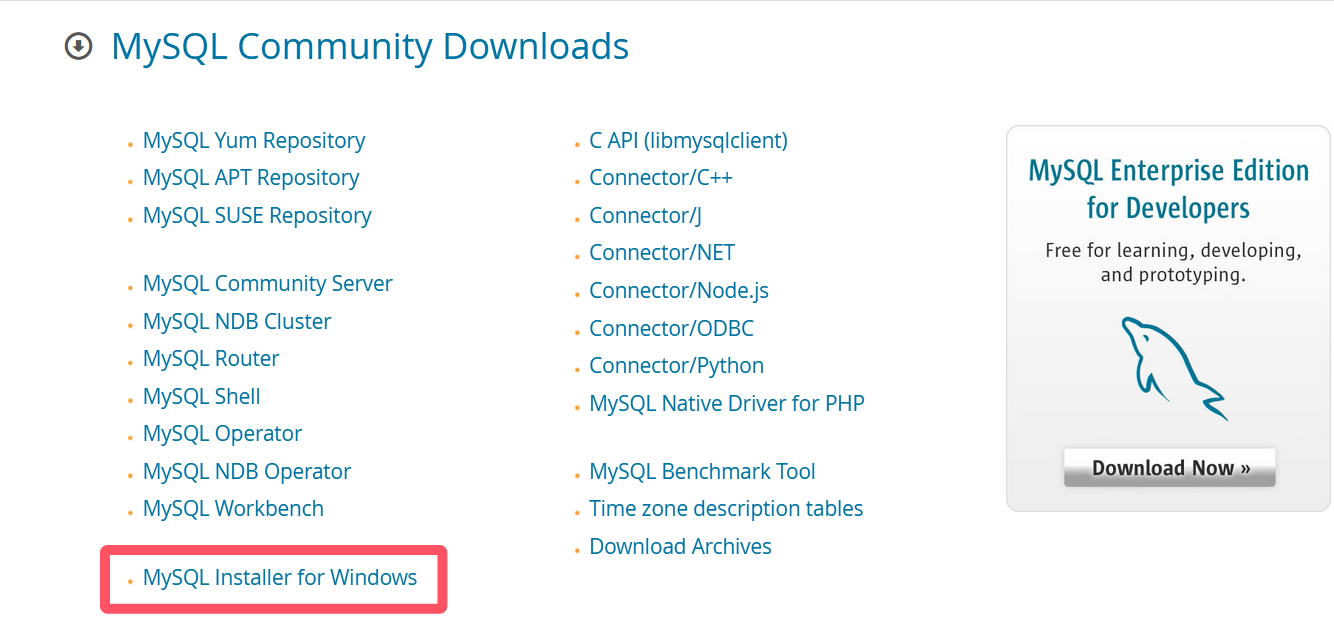
Task: Open MySQL Shell link
Action: pyautogui.click(x=202, y=396)
